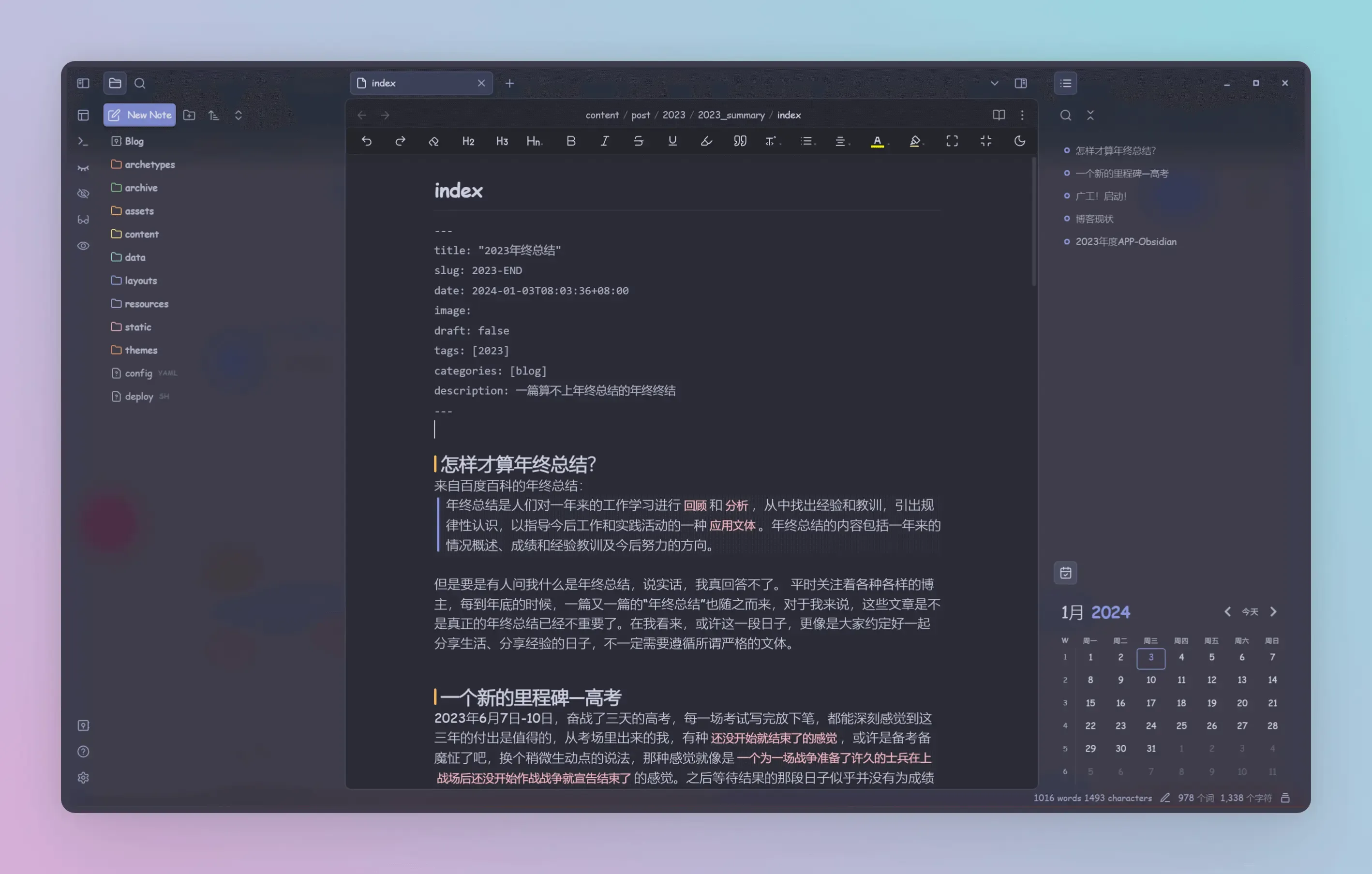The height and width of the screenshot is (874, 1372).
Task: Click the eraser clear-formatting icon
Action: pyautogui.click(x=433, y=141)
